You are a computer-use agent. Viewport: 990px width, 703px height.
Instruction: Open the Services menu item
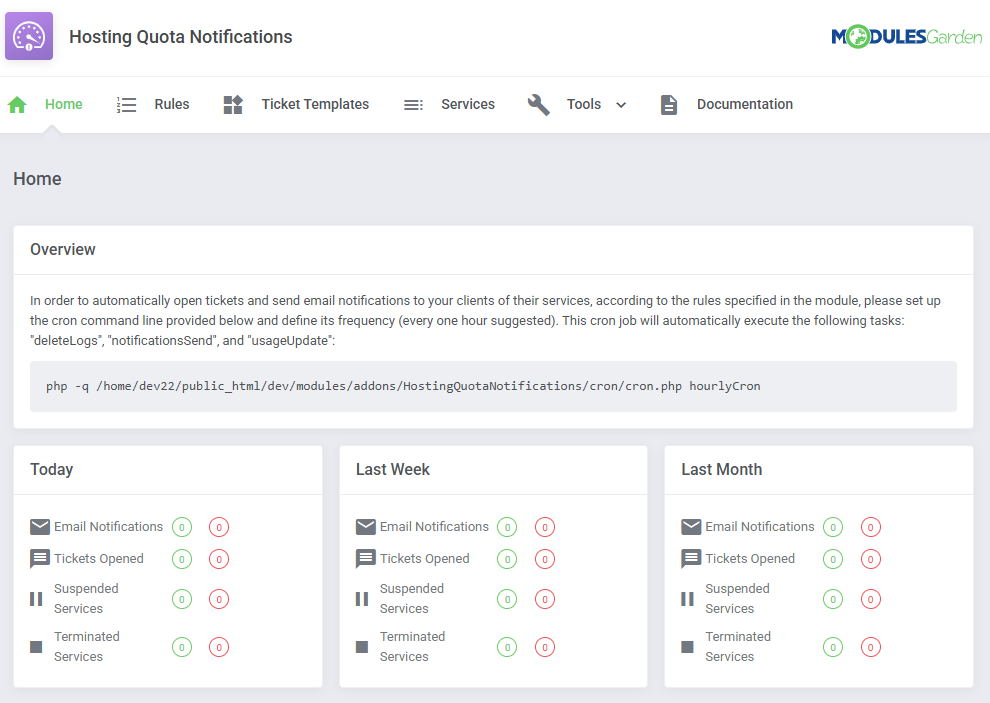pyautogui.click(x=468, y=104)
